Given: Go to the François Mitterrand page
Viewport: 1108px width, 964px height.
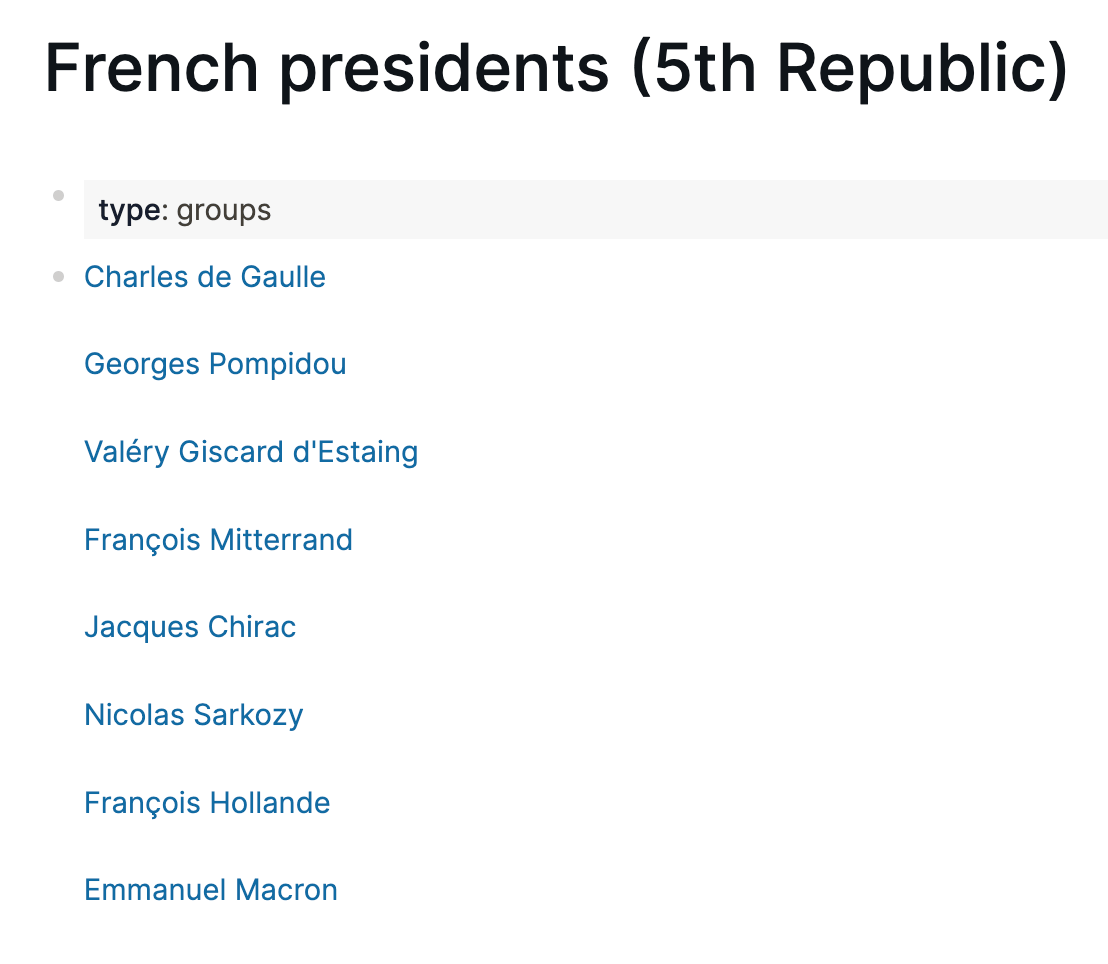Looking at the screenshot, I should (x=218, y=540).
